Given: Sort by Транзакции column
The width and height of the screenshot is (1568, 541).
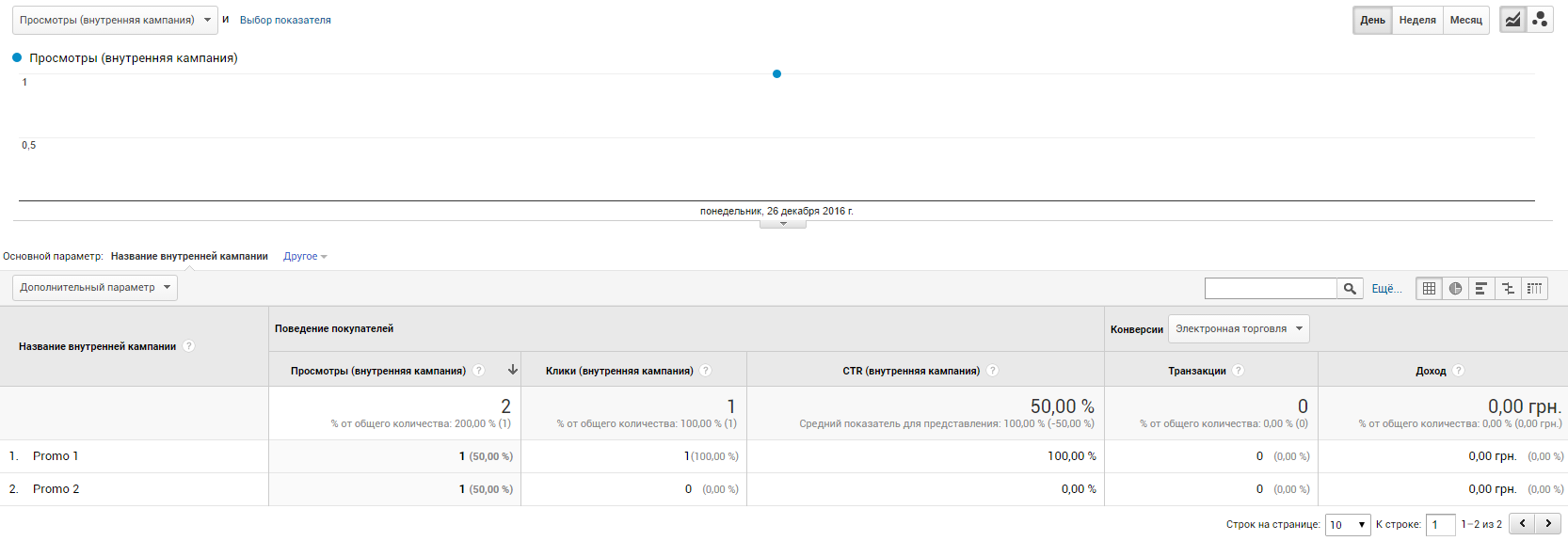Looking at the screenshot, I should coord(1197,371).
